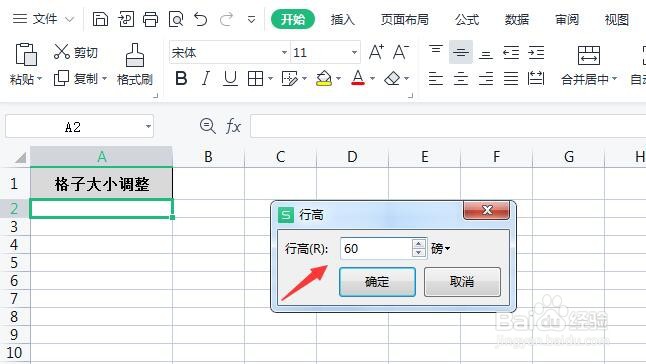The width and height of the screenshot is (646, 364).
Task: Click the zoom magnifier icon near formula bar
Action: point(207,126)
